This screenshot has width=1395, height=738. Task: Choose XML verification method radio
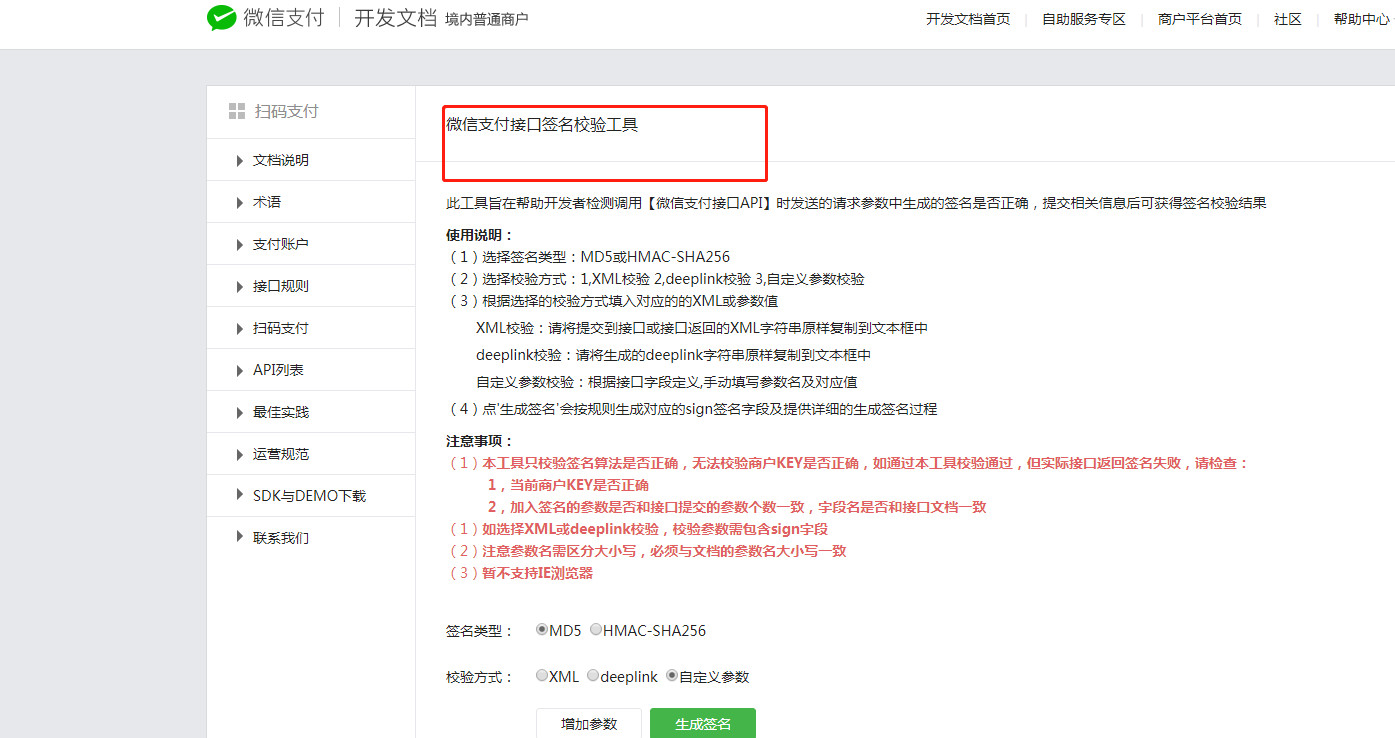click(x=542, y=676)
